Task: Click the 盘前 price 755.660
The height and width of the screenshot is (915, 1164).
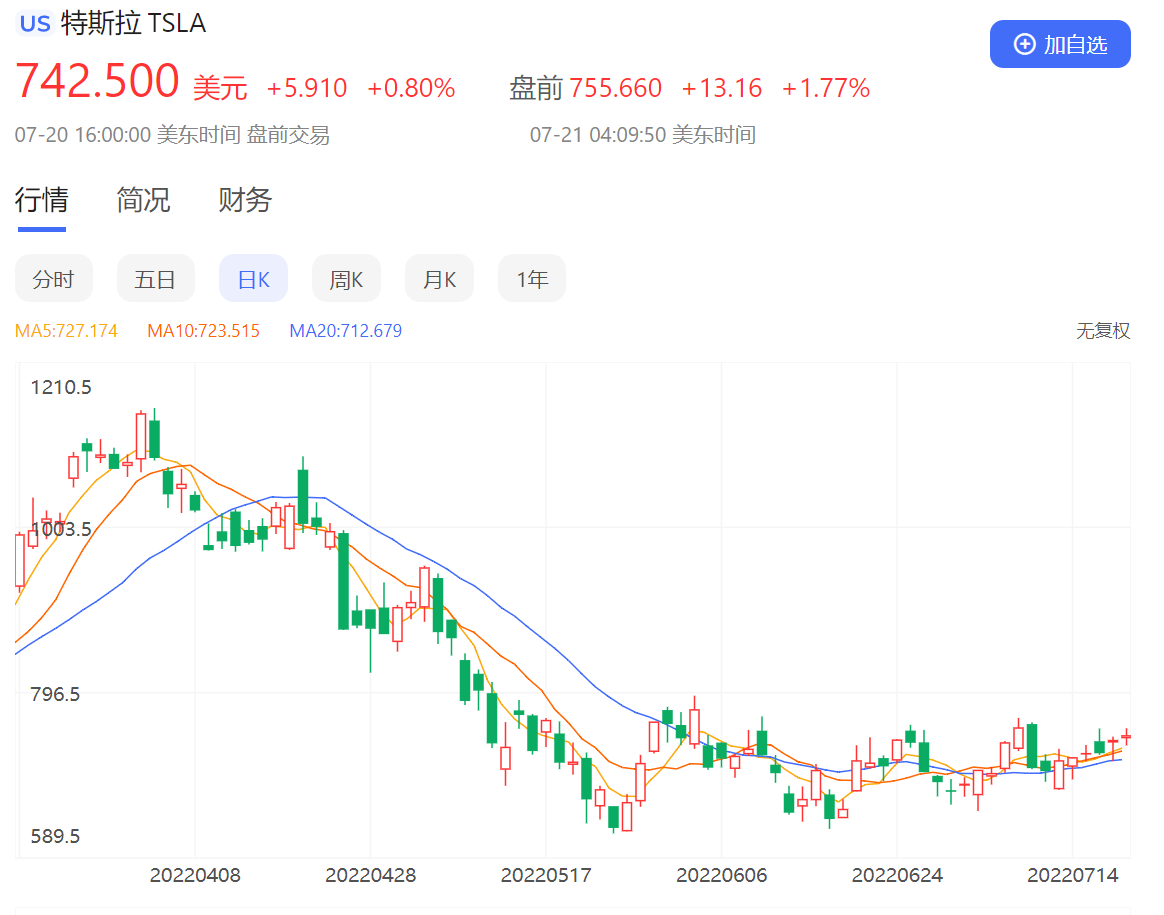Action: pyautogui.click(x=615, y=88)
